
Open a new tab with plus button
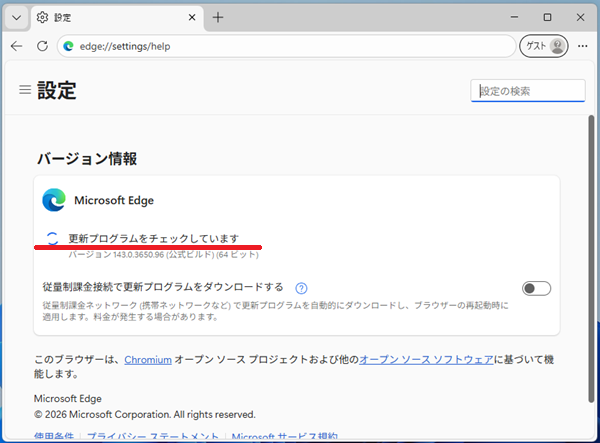pyautogui.click(x=218, y=17)
